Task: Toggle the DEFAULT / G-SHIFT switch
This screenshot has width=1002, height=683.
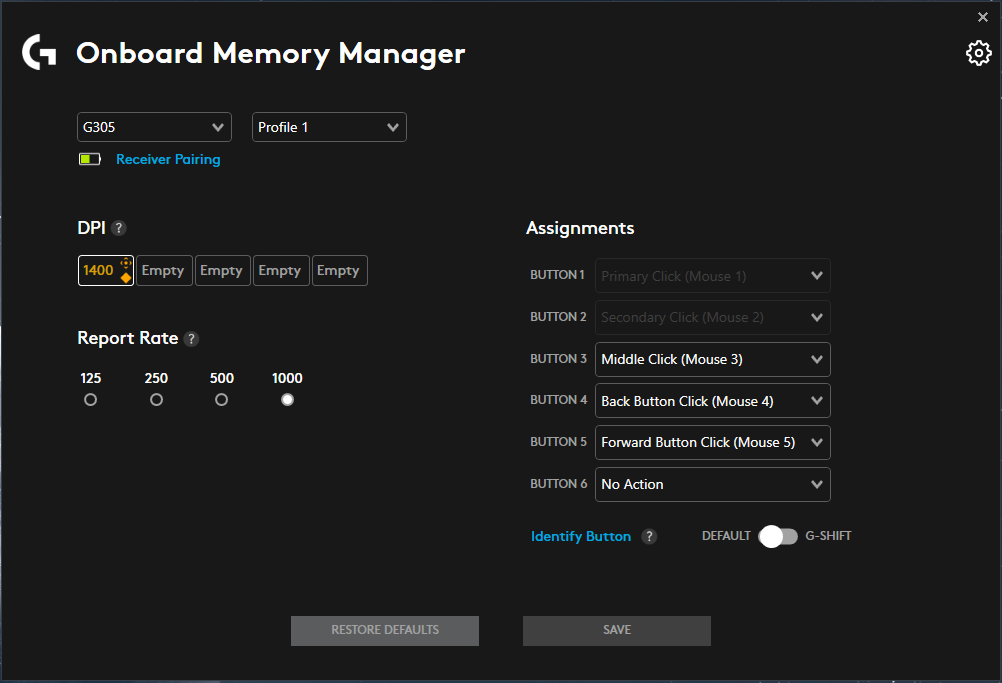Action: pyautogui.click(x=778, y=537)
